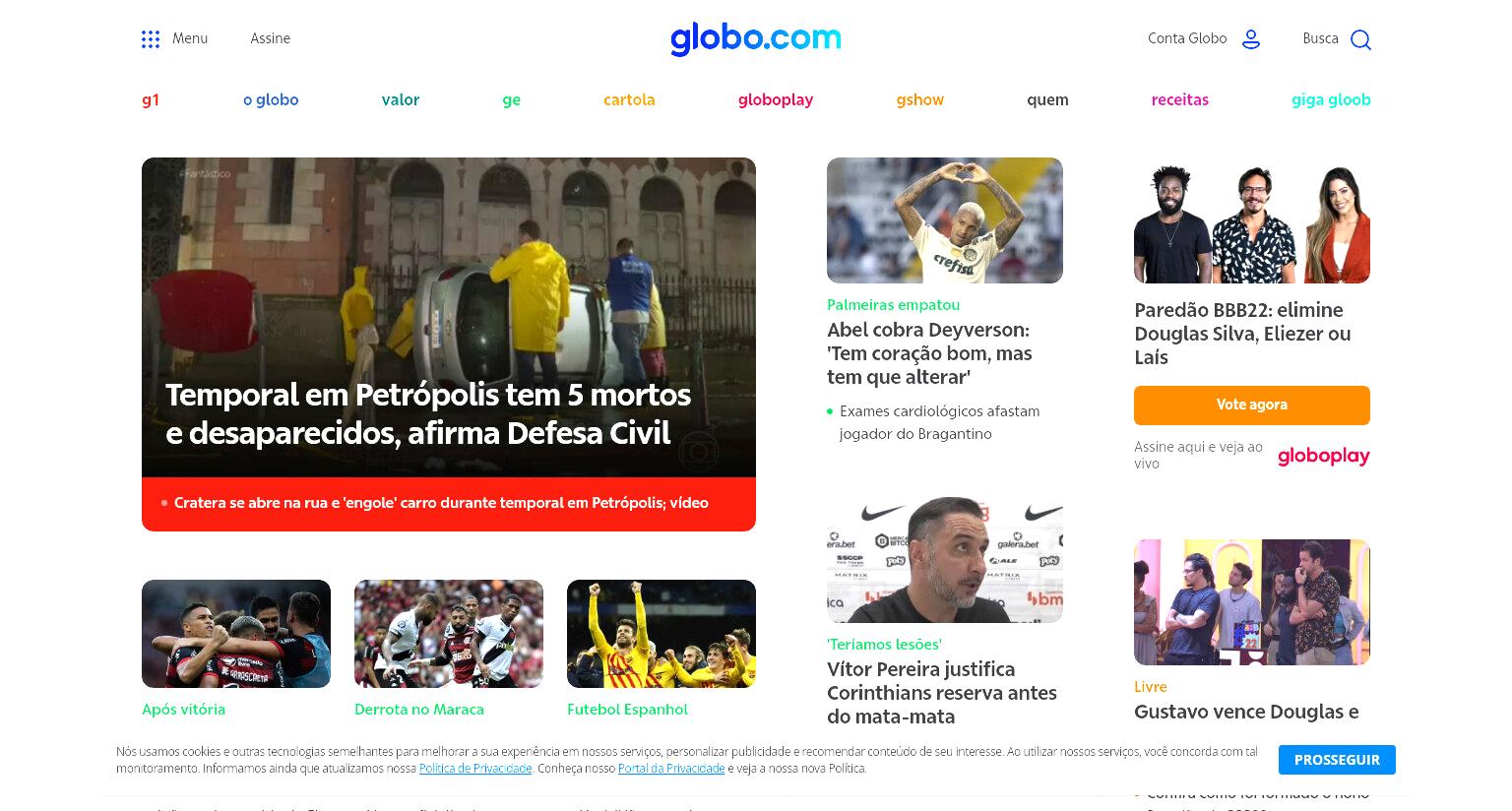Open the Temporal em Petrópolis headline
The height and width of the screenshot is (811, 1512).
(428, 413)
